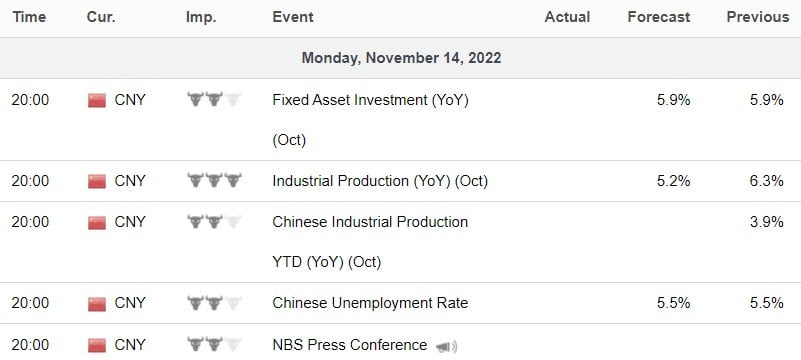Image resolution: width=801 pixels, height=360 pixels.
Task: Click the Forecast column header
Action: (x=658, y=17)
